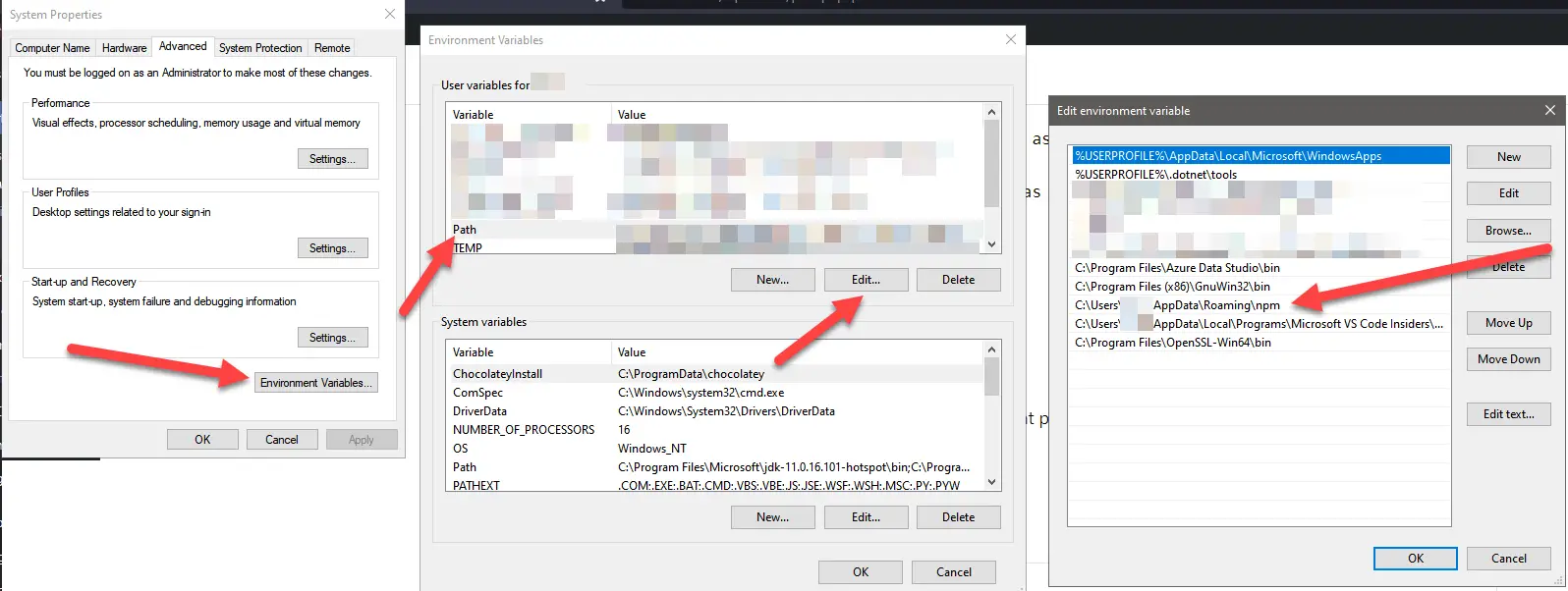This screenshot has height=591, width=1568.
Task: Switch to the Hardware tab
Action: 124,48
